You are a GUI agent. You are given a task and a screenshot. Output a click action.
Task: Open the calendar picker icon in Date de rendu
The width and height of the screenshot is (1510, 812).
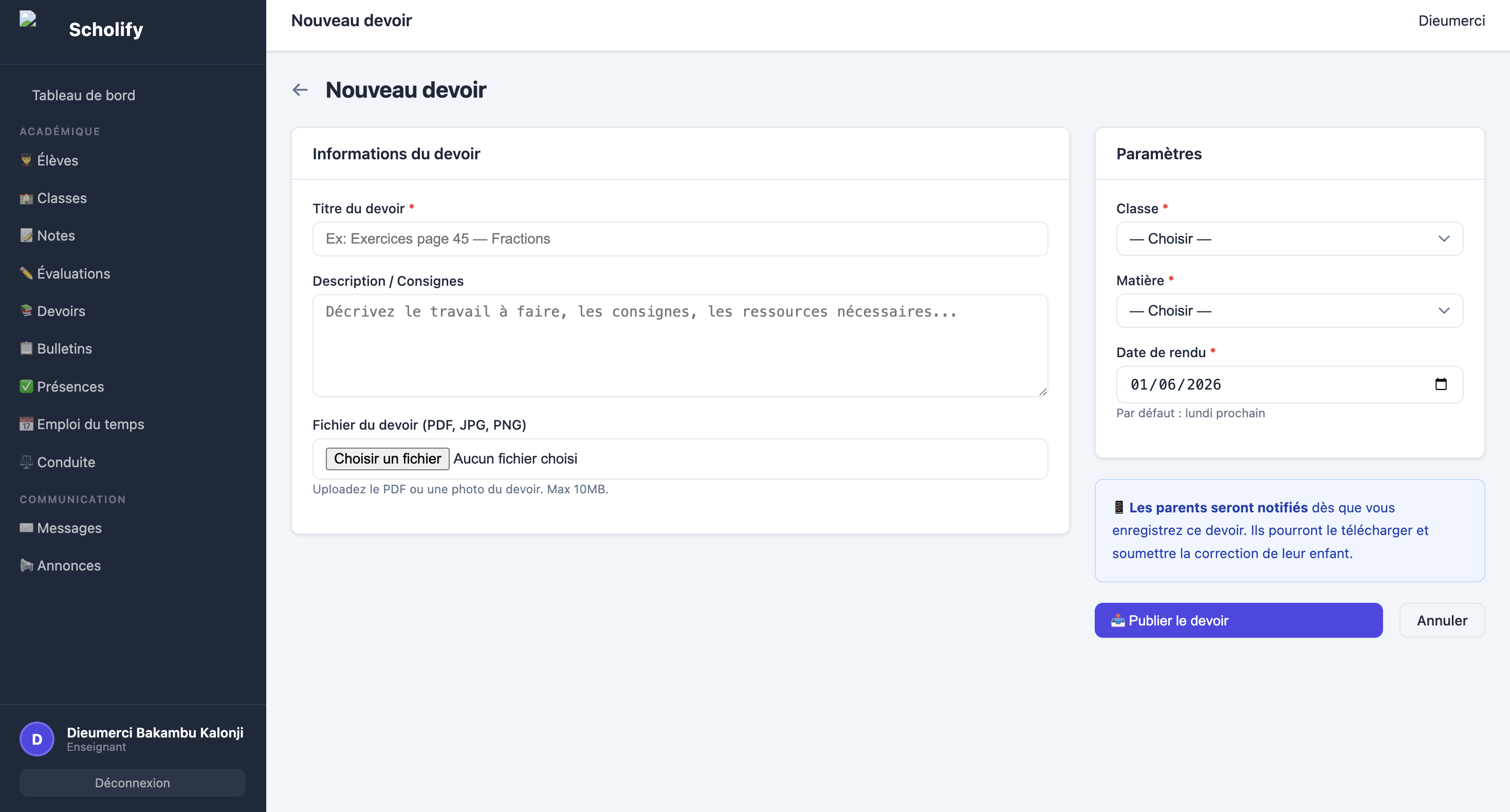click(1440, 384)
